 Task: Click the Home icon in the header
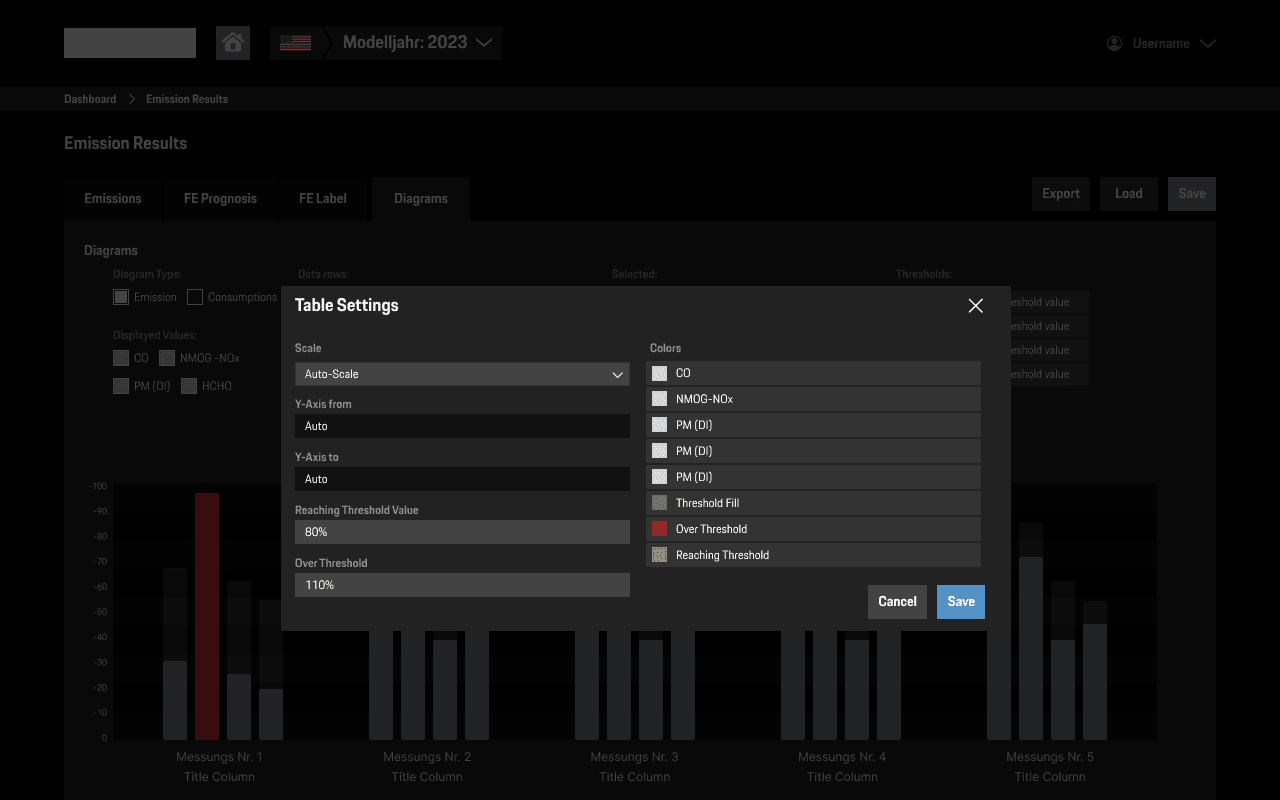click(x=233, y=42)
